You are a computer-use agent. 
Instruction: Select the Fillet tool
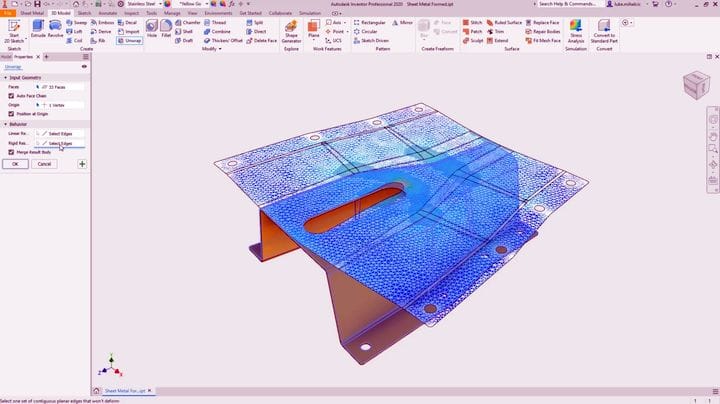click(168, 26)
